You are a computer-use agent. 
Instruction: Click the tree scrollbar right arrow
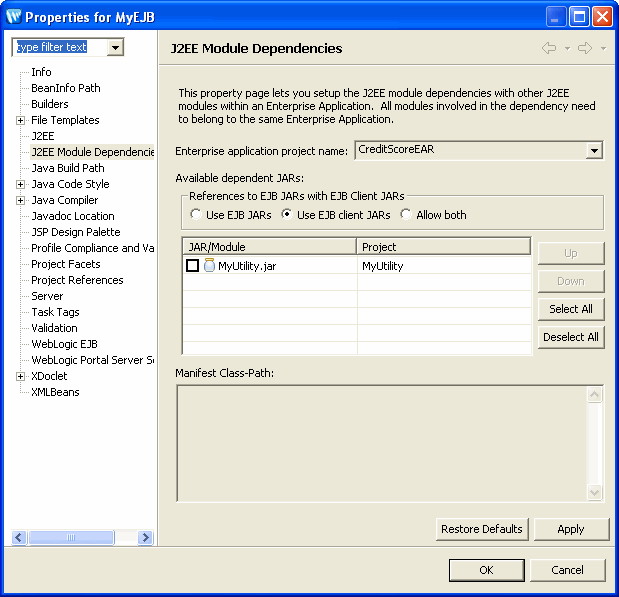145,537
